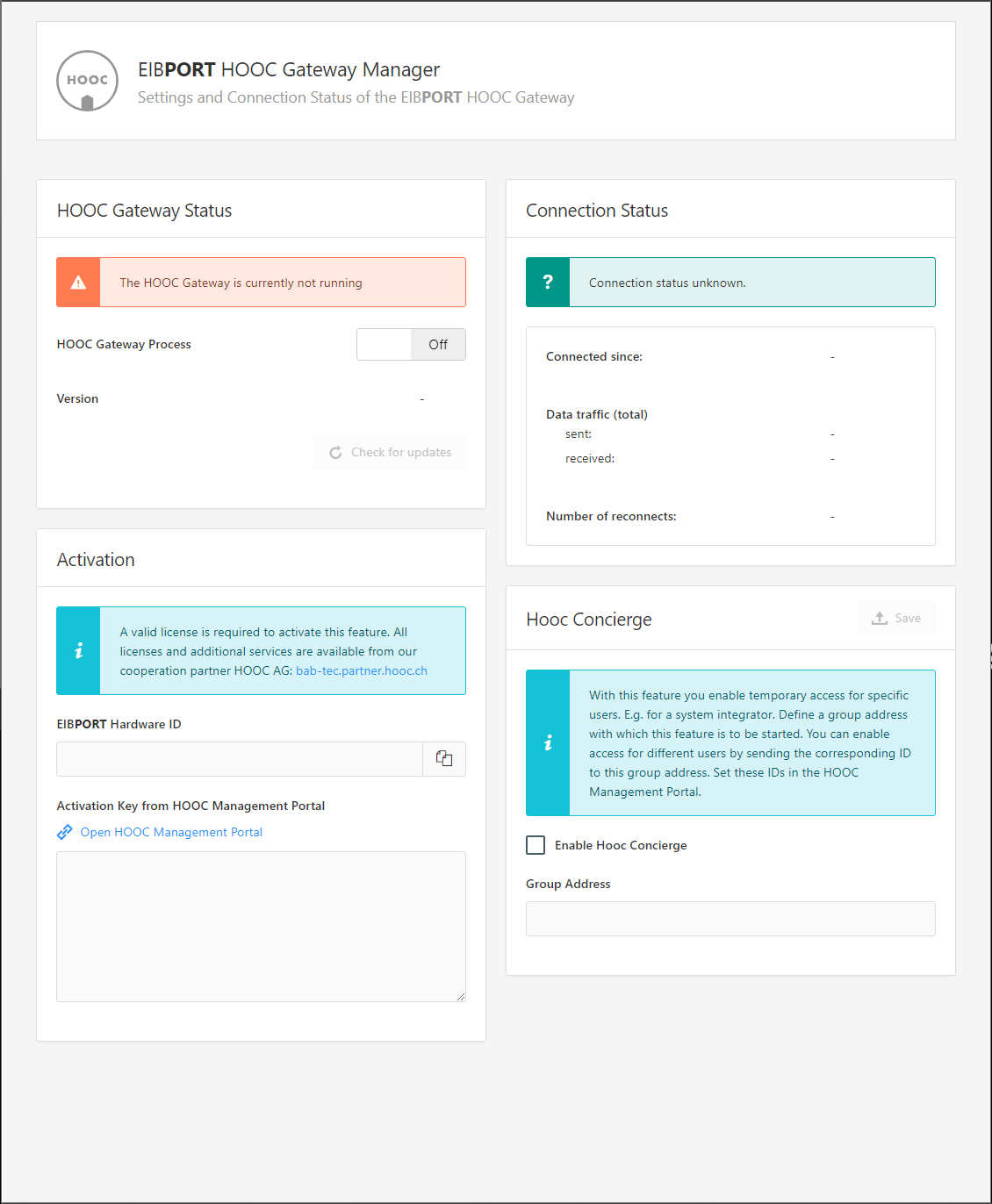
Task: Click the resize handle of Activation Key textarea
Action: click(461, 997)
